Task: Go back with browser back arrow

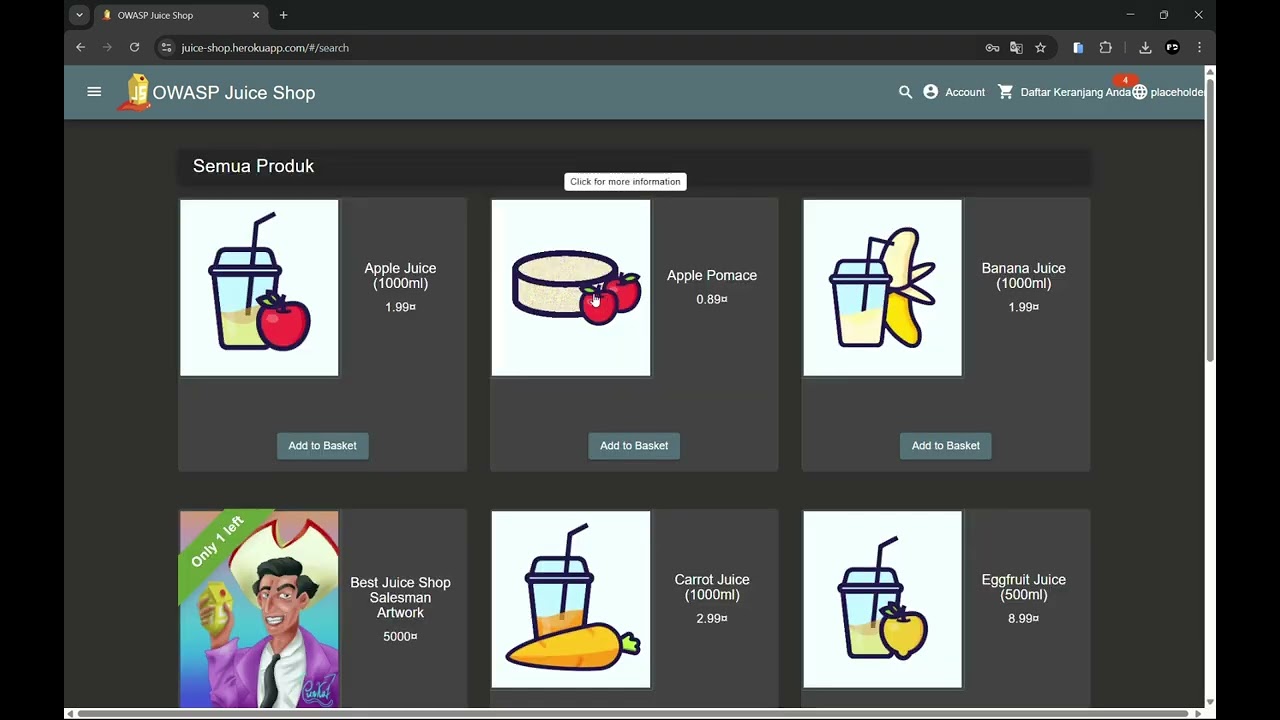Action: [x=81, y=47]
